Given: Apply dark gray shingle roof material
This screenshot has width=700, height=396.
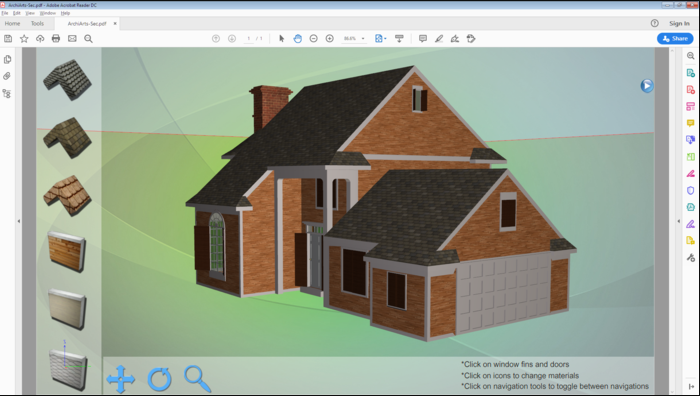Looking at the screenshot, I should [x=67, y=80].
